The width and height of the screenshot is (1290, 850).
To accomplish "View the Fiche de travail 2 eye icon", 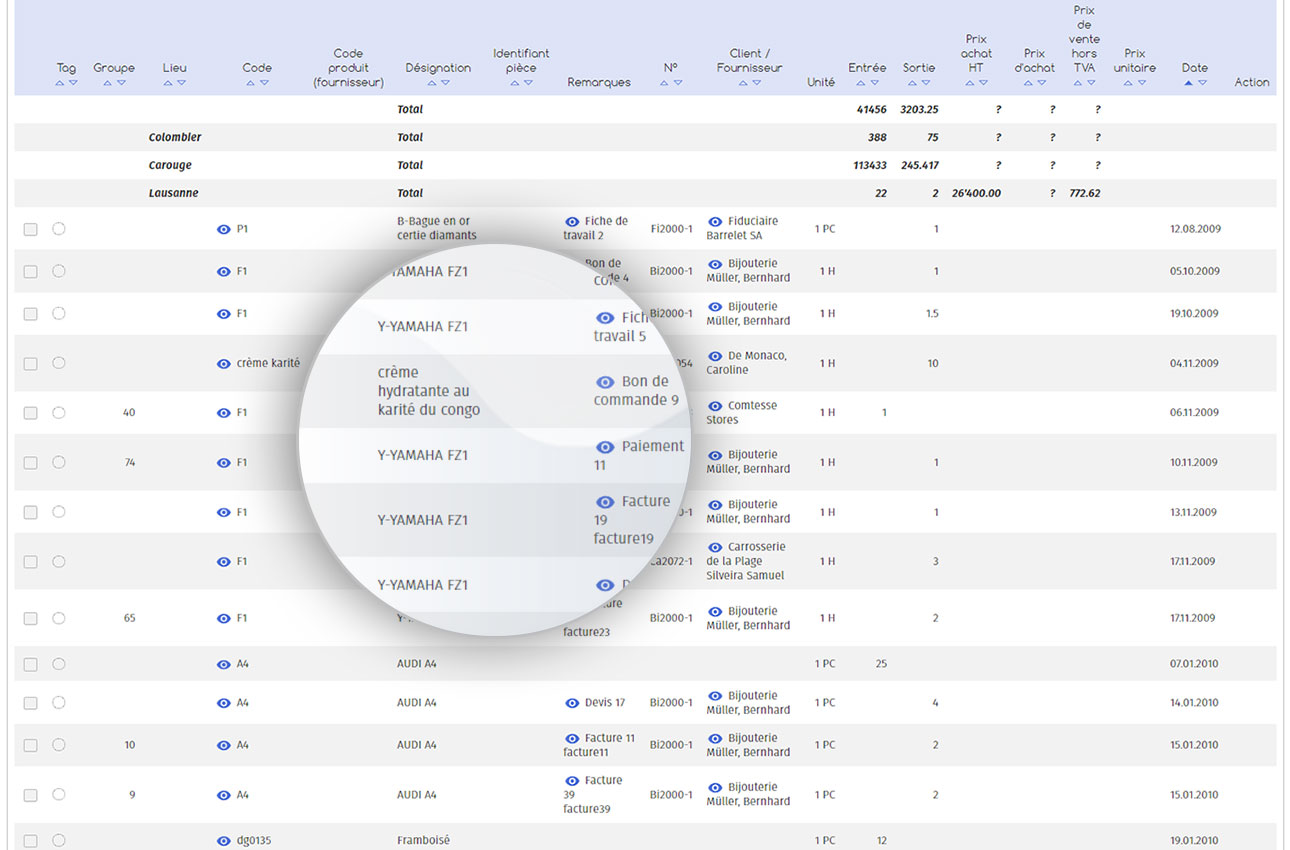I will point(572,221).
